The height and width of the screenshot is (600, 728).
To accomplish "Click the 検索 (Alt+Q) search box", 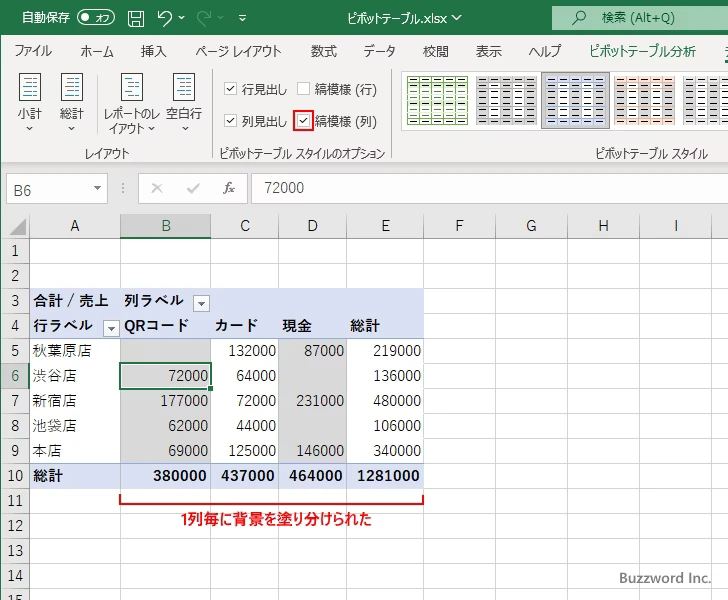I will (640, 18).
